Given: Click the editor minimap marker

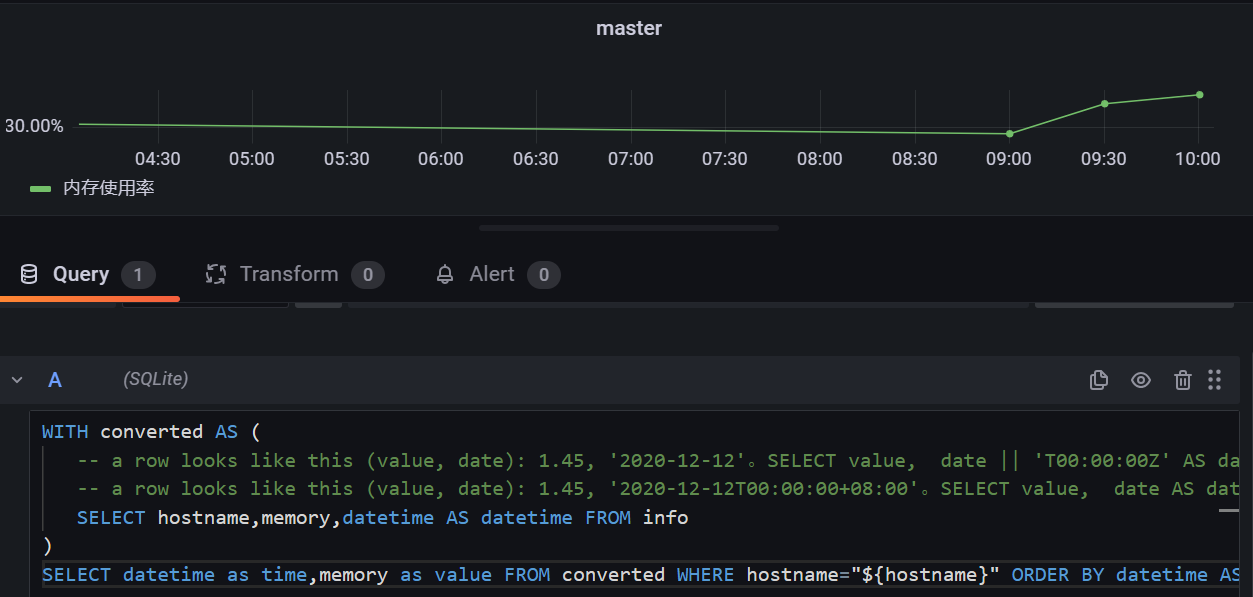Looking at the screenshot, I should tap(1228, 510).
